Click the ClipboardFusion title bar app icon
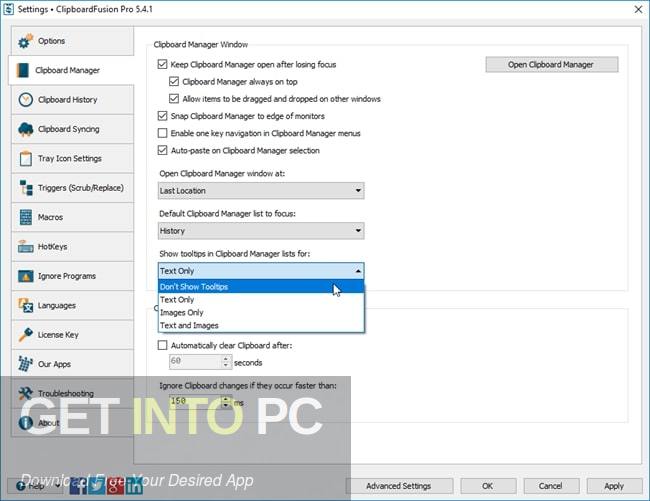This screenshot has width=650, height=501. [8, 9]
